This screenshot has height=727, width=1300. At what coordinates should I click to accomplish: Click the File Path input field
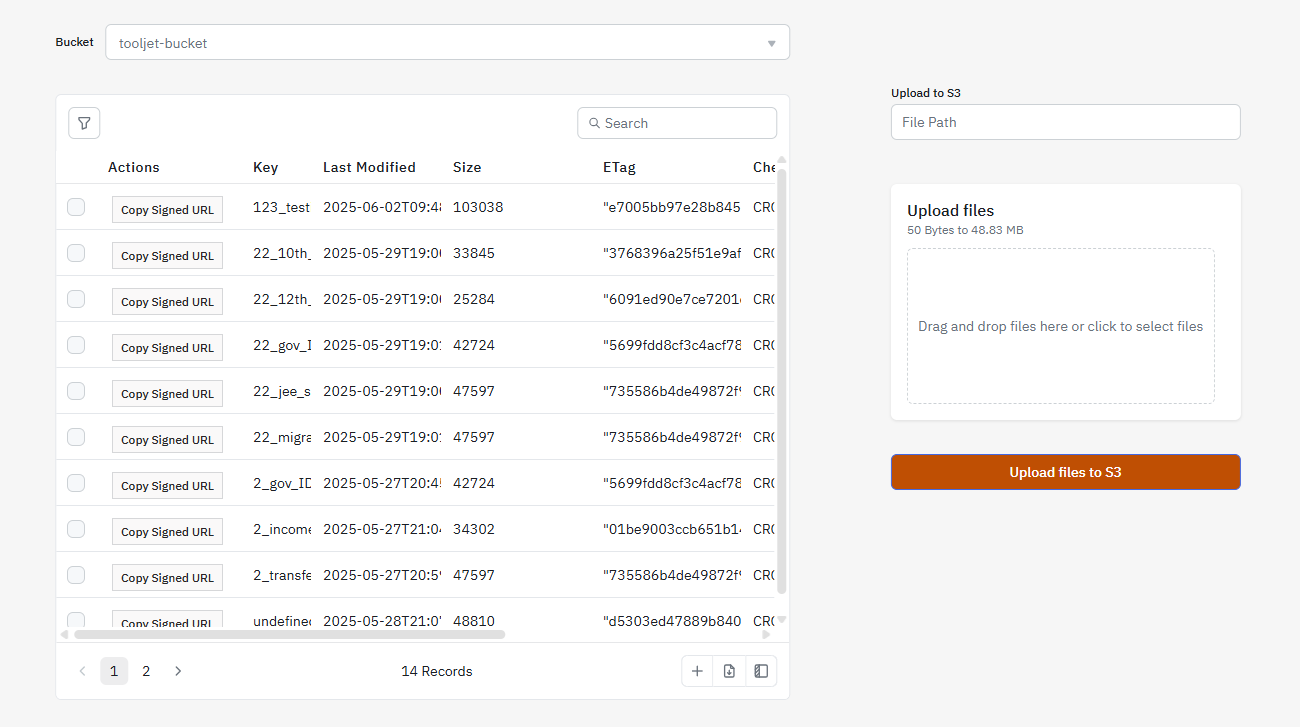(1065, 122)
